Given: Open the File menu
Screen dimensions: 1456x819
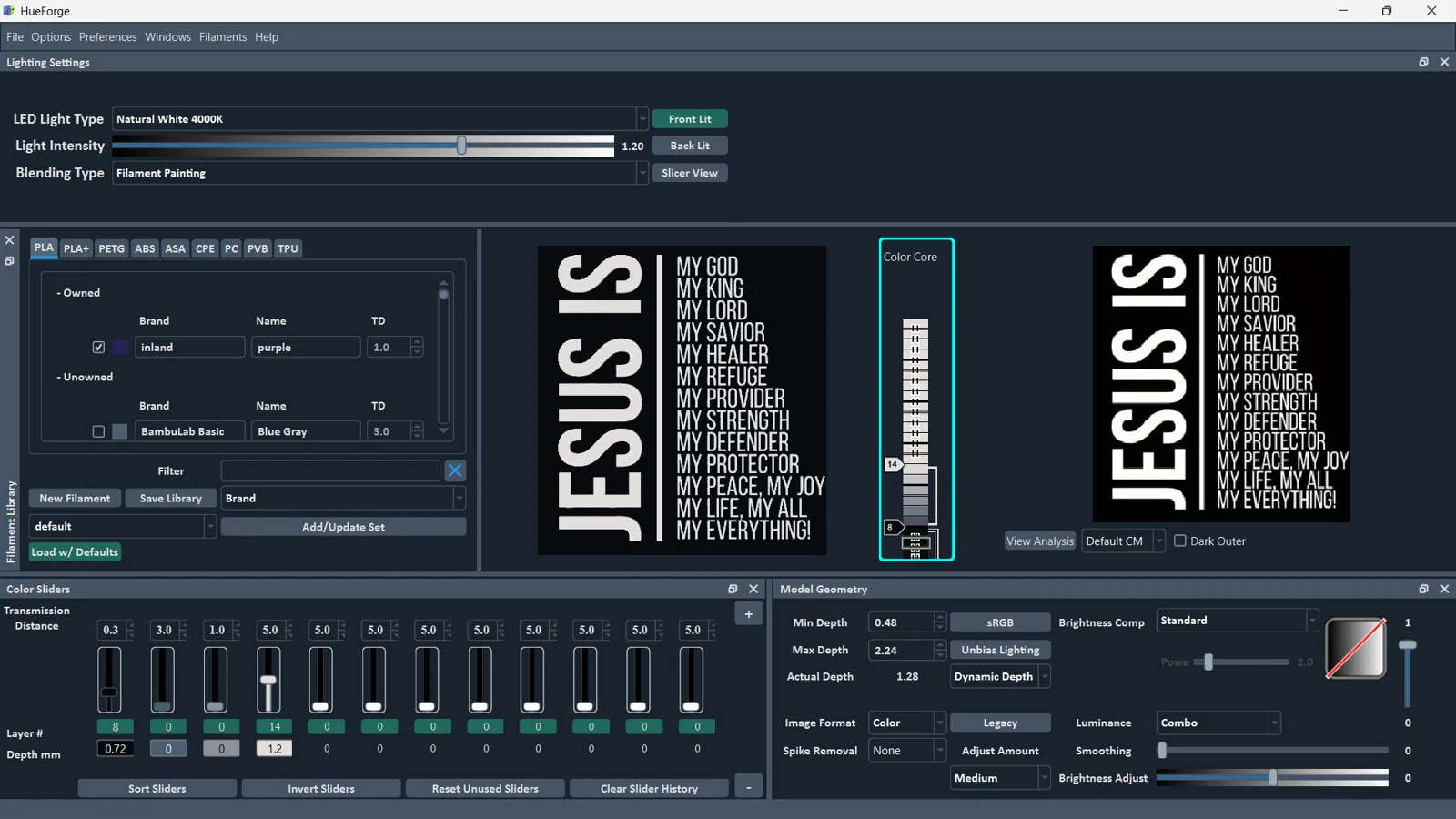Looking at the screenshot, I should tap(15, 37).
